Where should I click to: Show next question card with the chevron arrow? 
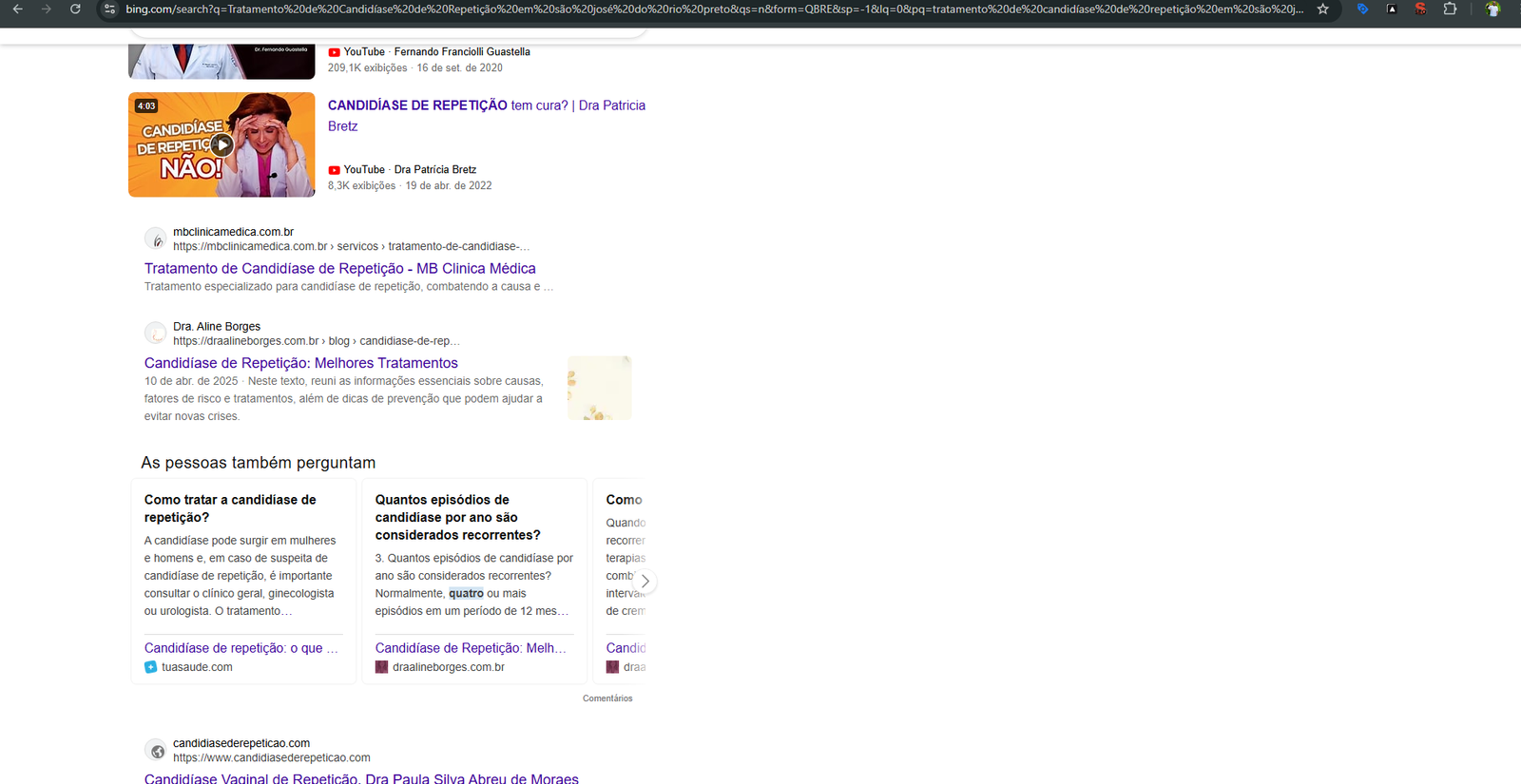[x=645, y=581]
